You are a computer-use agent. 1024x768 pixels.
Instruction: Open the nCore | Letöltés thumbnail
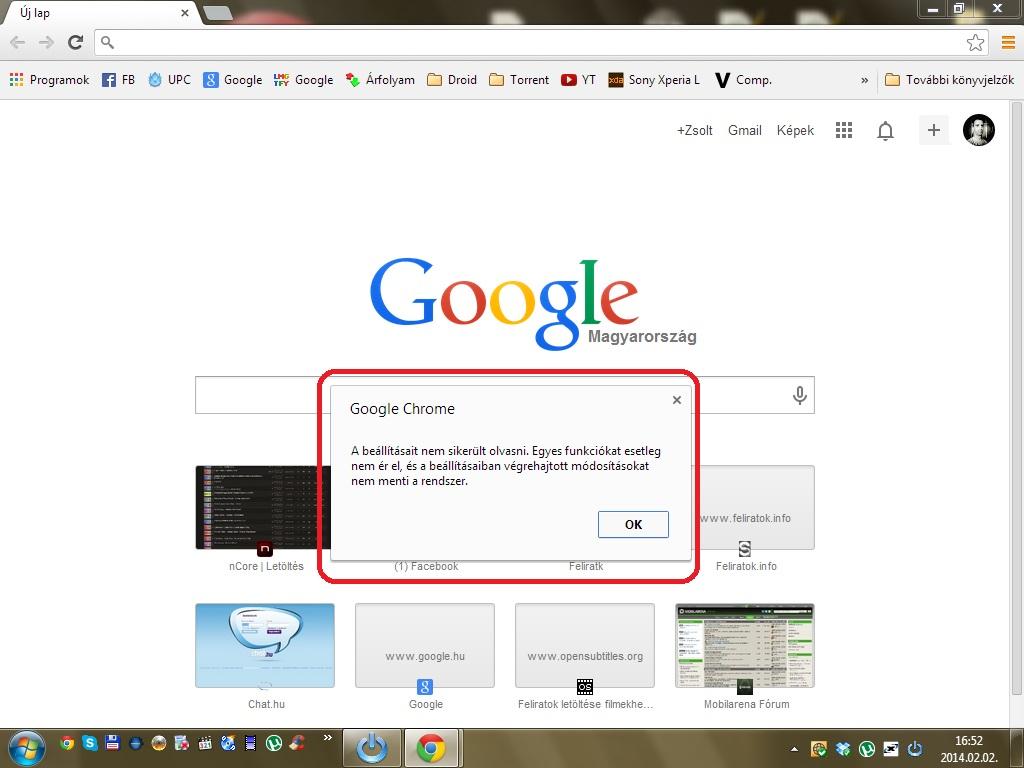[x=265, y=508]
